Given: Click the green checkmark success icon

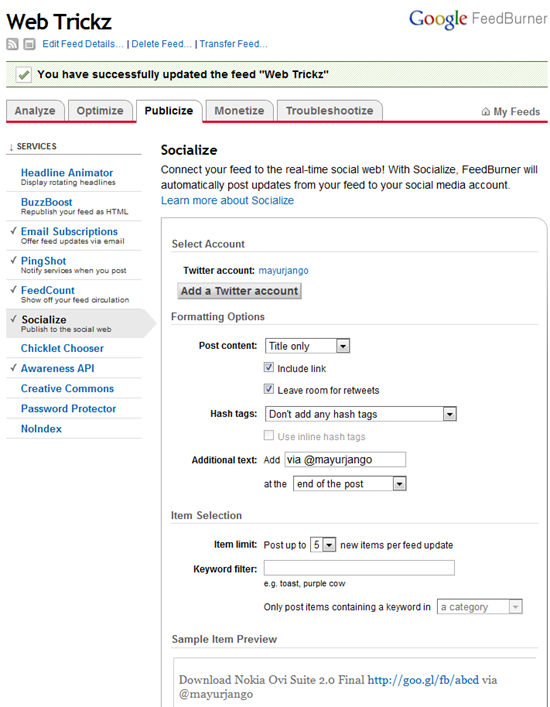Looking at the screenshot, I should 23,74.
